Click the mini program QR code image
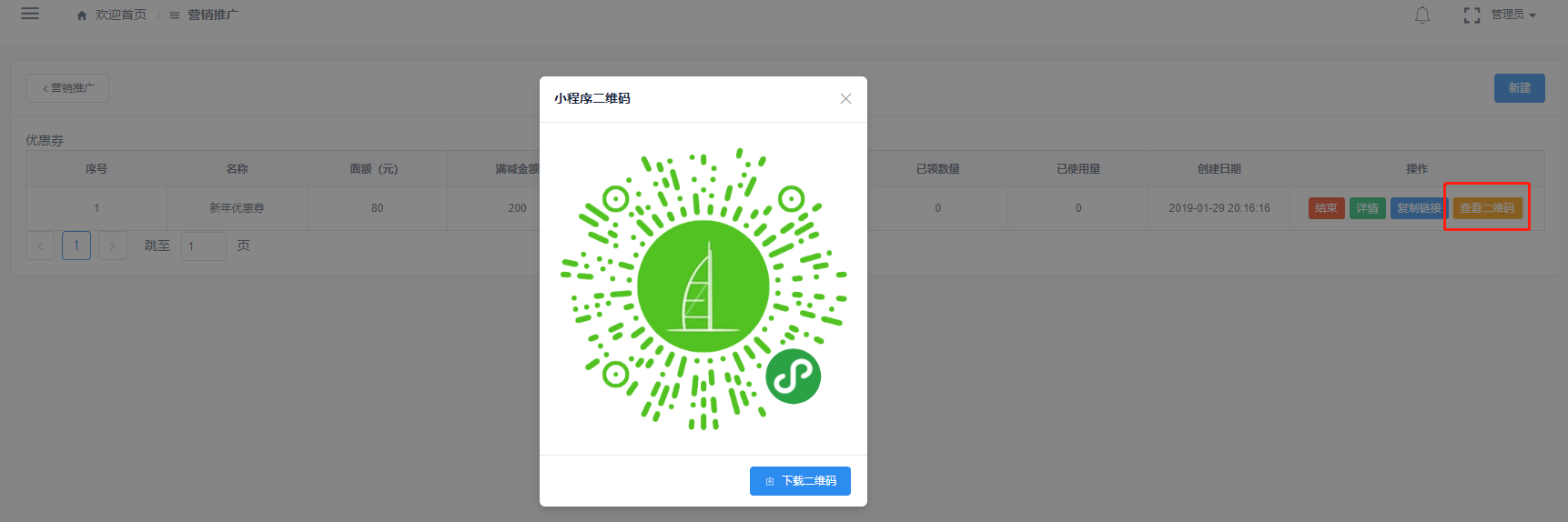This screenshot has width=1568, height=522. [703, 289]
